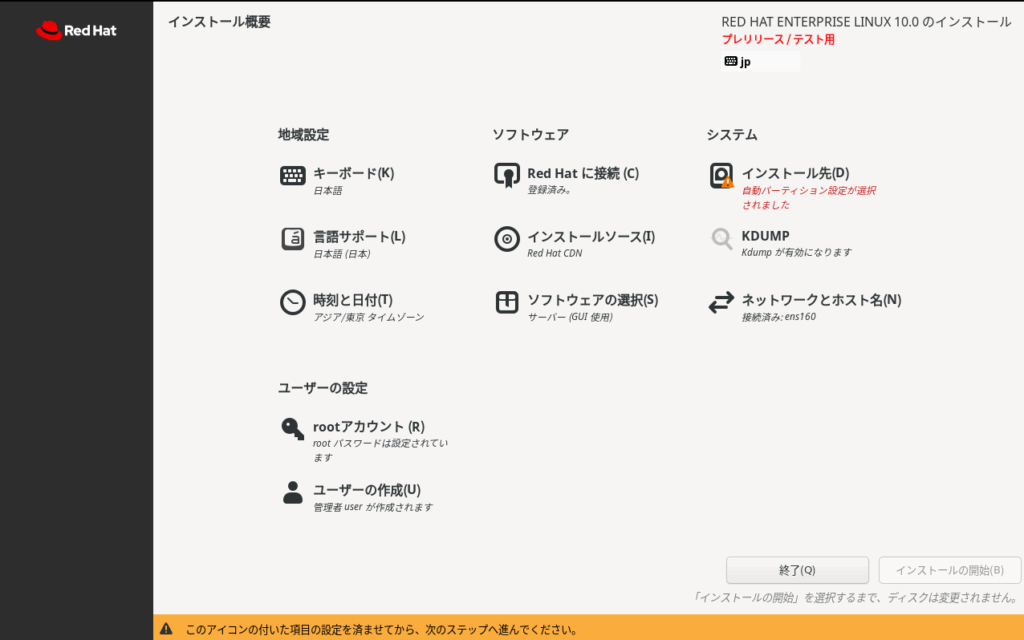The image size is (1024, 640).
Task: Click the jp keyboard layout indicator
Action: tap(759, 62)
